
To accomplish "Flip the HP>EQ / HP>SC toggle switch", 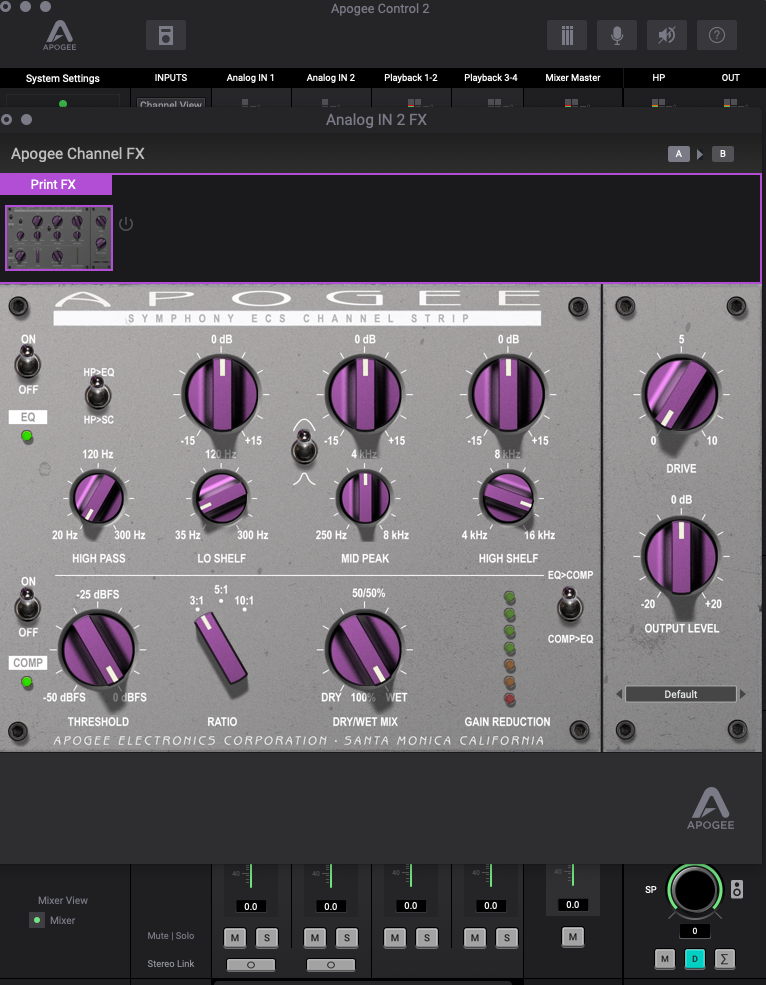I will point(97,393).
